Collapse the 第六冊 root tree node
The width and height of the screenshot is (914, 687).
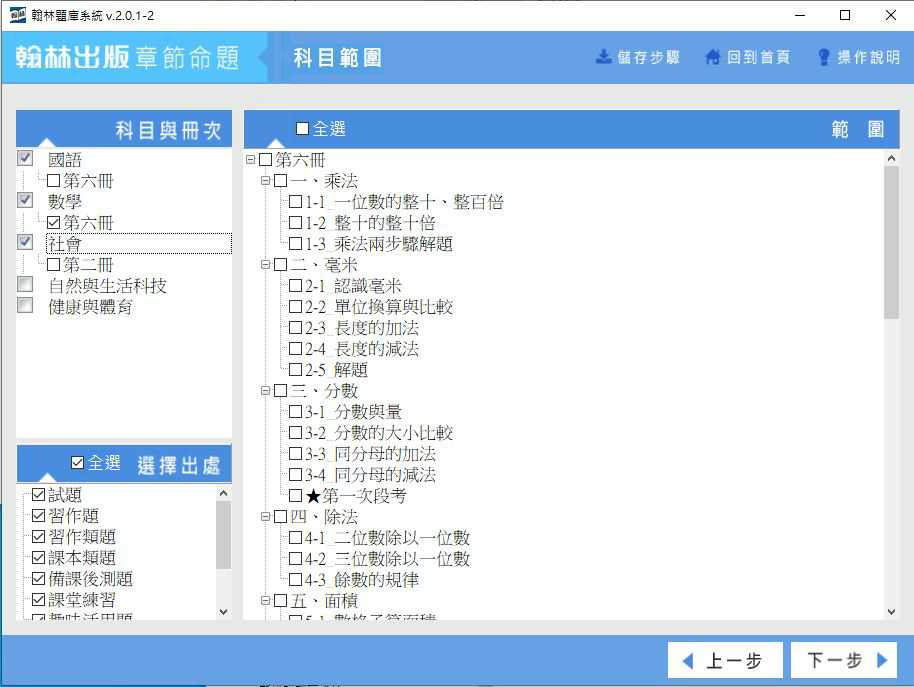click(251, 159)
